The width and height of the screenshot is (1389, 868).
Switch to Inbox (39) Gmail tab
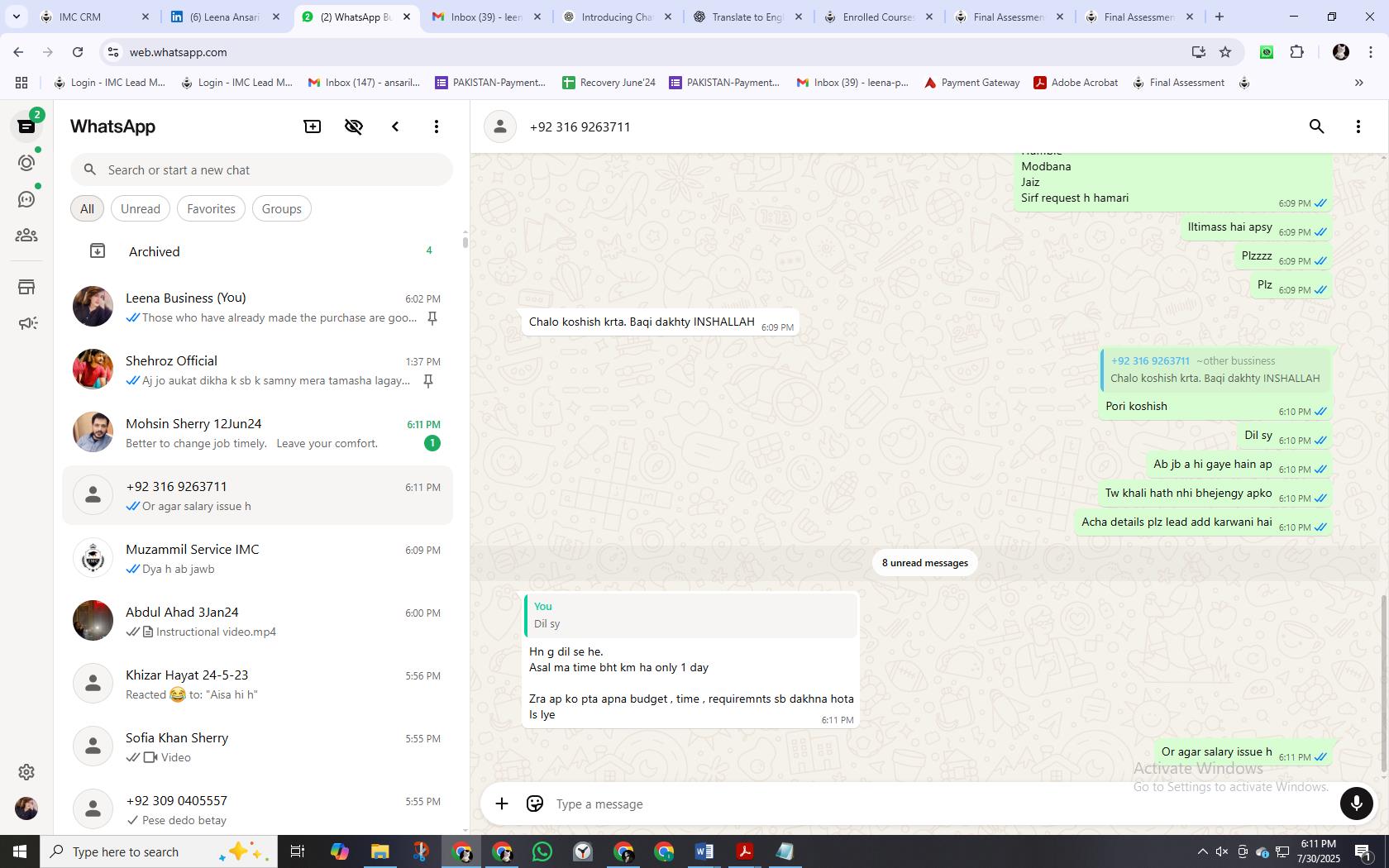[487, 17]
